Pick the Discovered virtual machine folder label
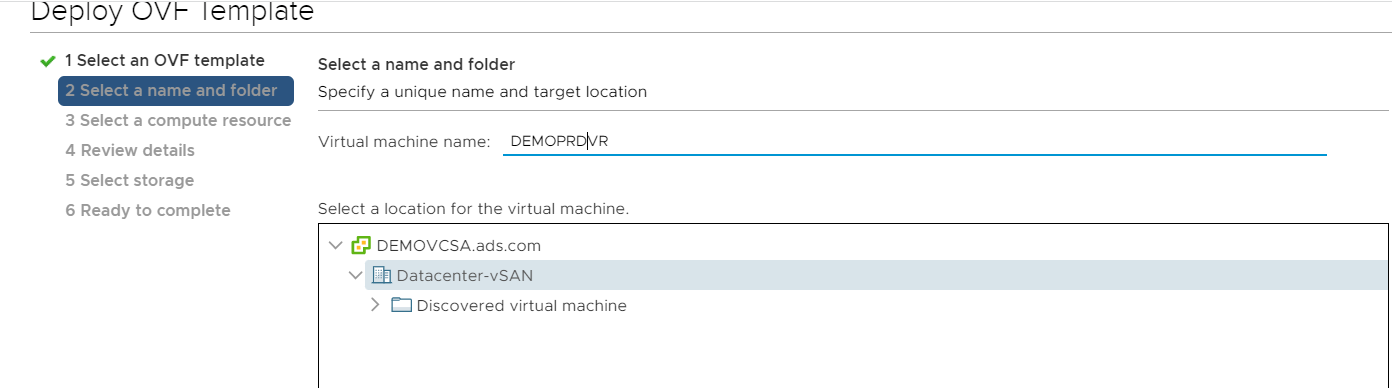 (521, 305)
